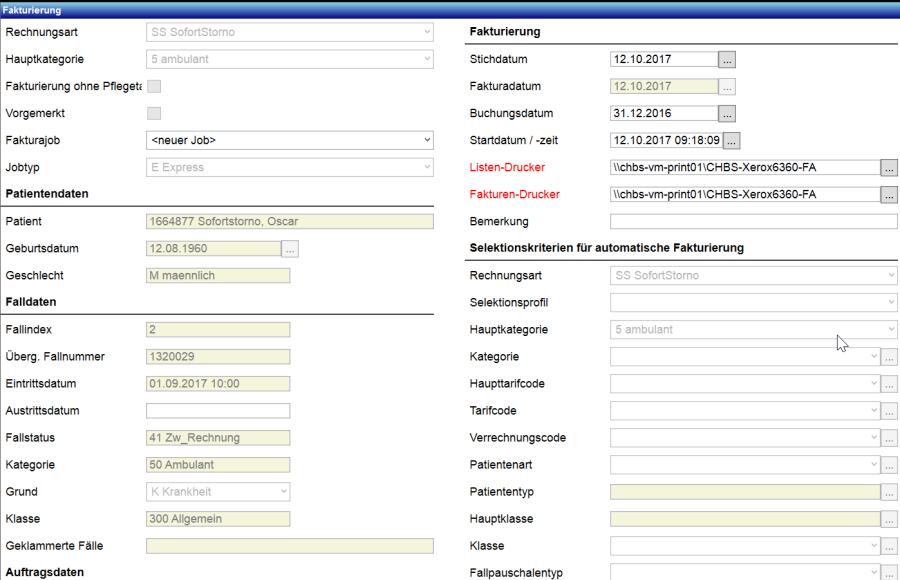Browse for Listen-Drucker via ellipsis button

889,167
